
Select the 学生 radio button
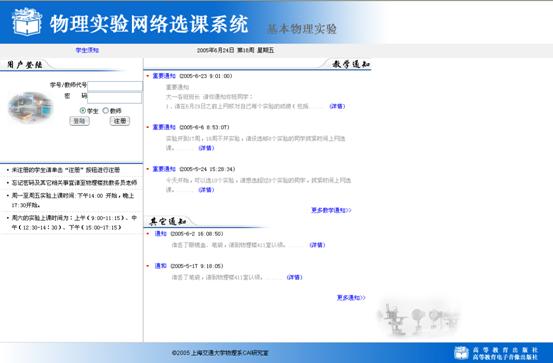click(83, 110)
